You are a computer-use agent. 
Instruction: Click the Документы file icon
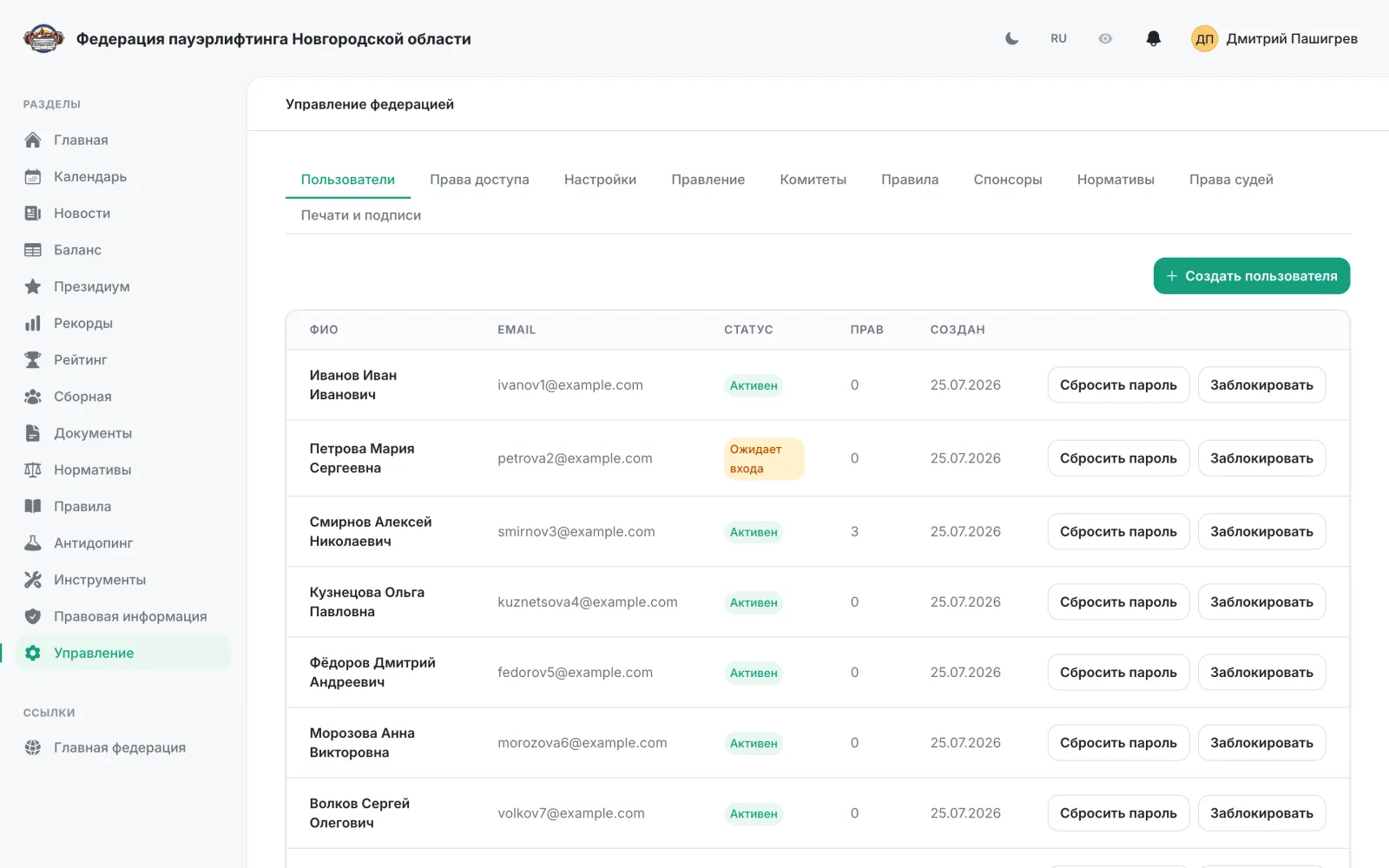(33, 432)
